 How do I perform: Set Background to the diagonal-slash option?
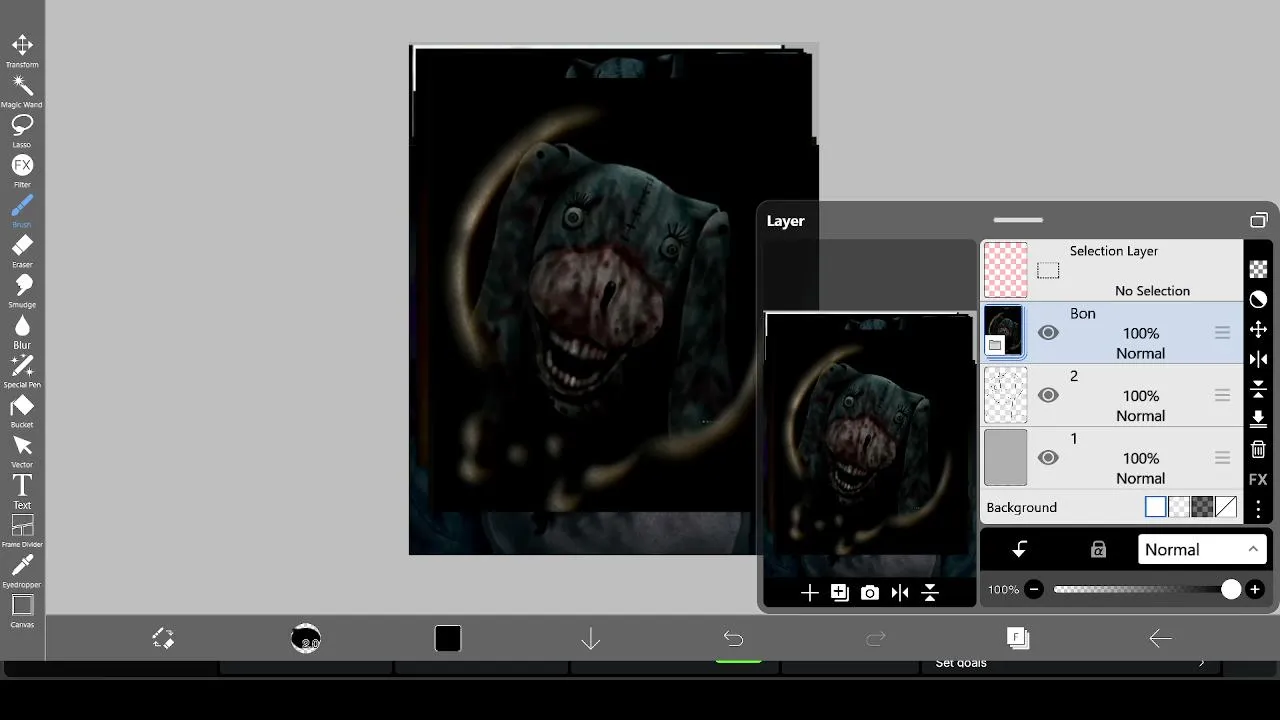(1226, 507)
